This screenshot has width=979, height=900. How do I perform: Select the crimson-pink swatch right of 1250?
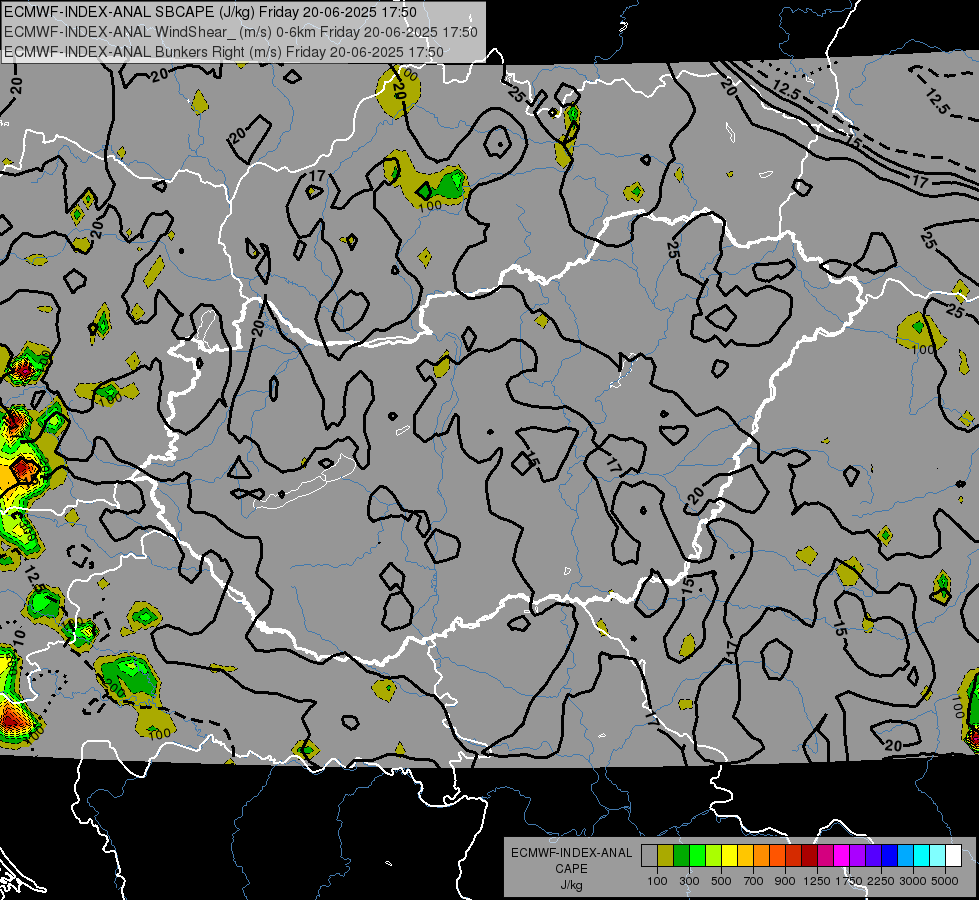coord(825,856)
